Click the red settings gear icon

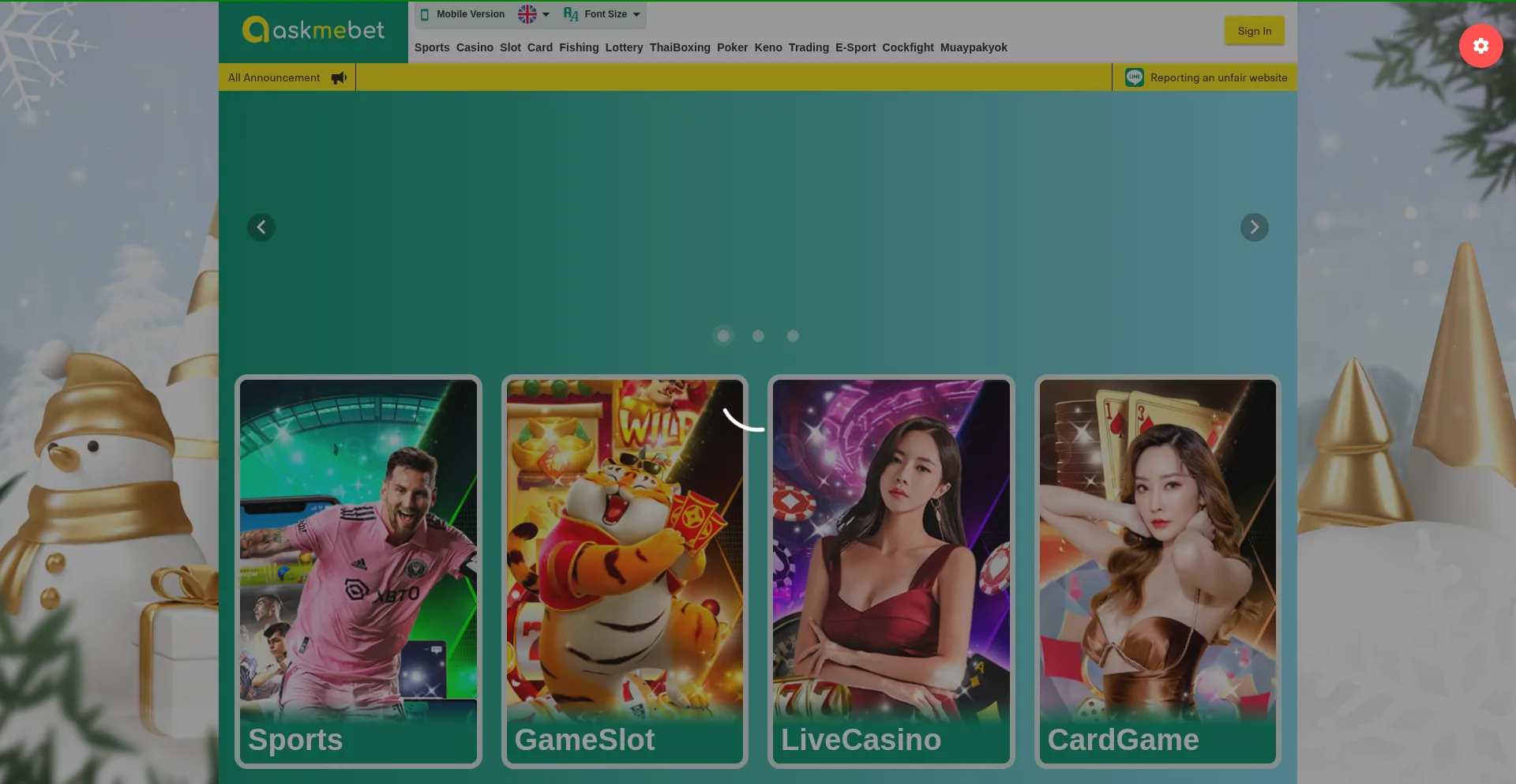[1480, 46]
